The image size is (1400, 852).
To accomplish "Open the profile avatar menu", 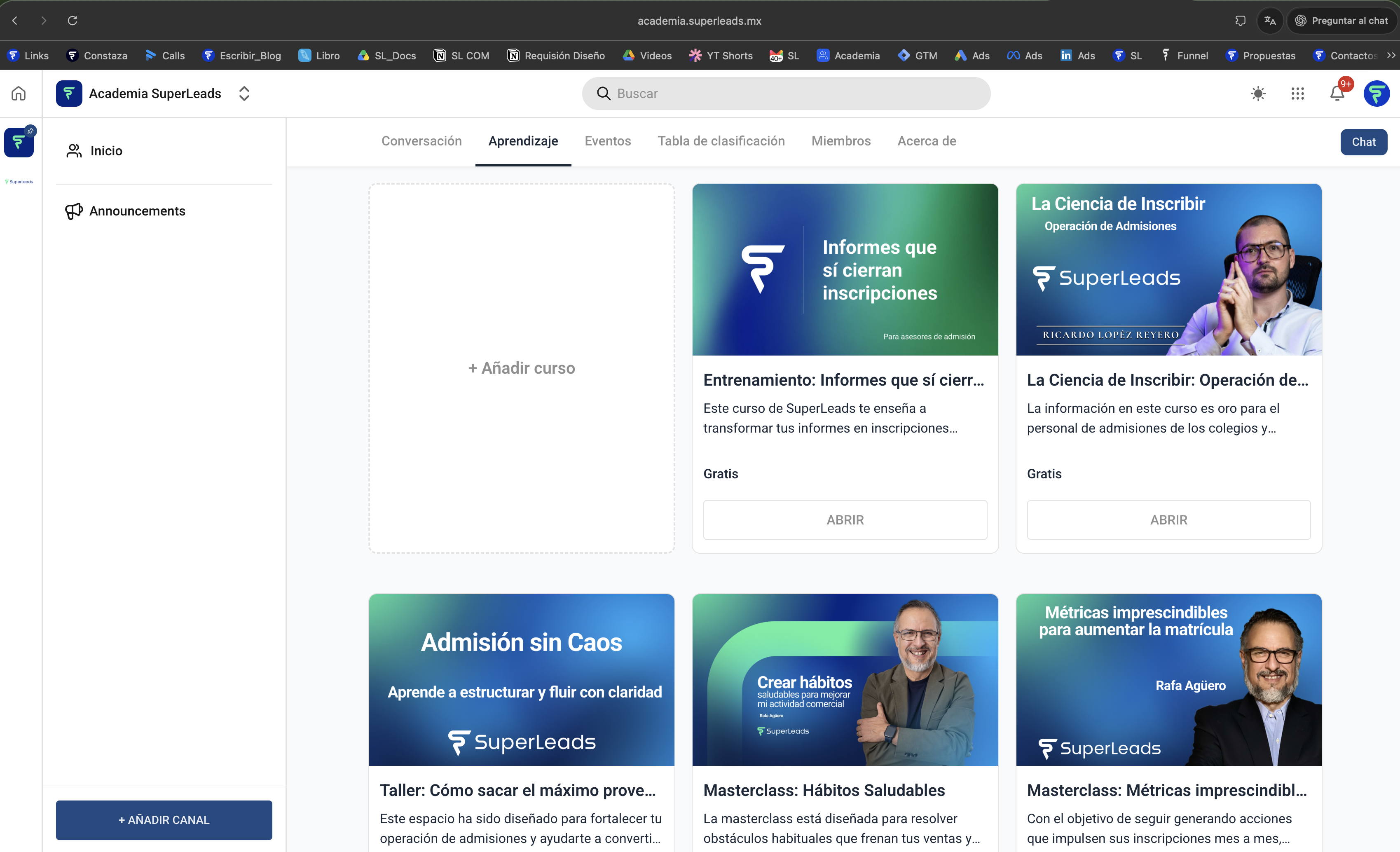I will [x=1376, y=93].
